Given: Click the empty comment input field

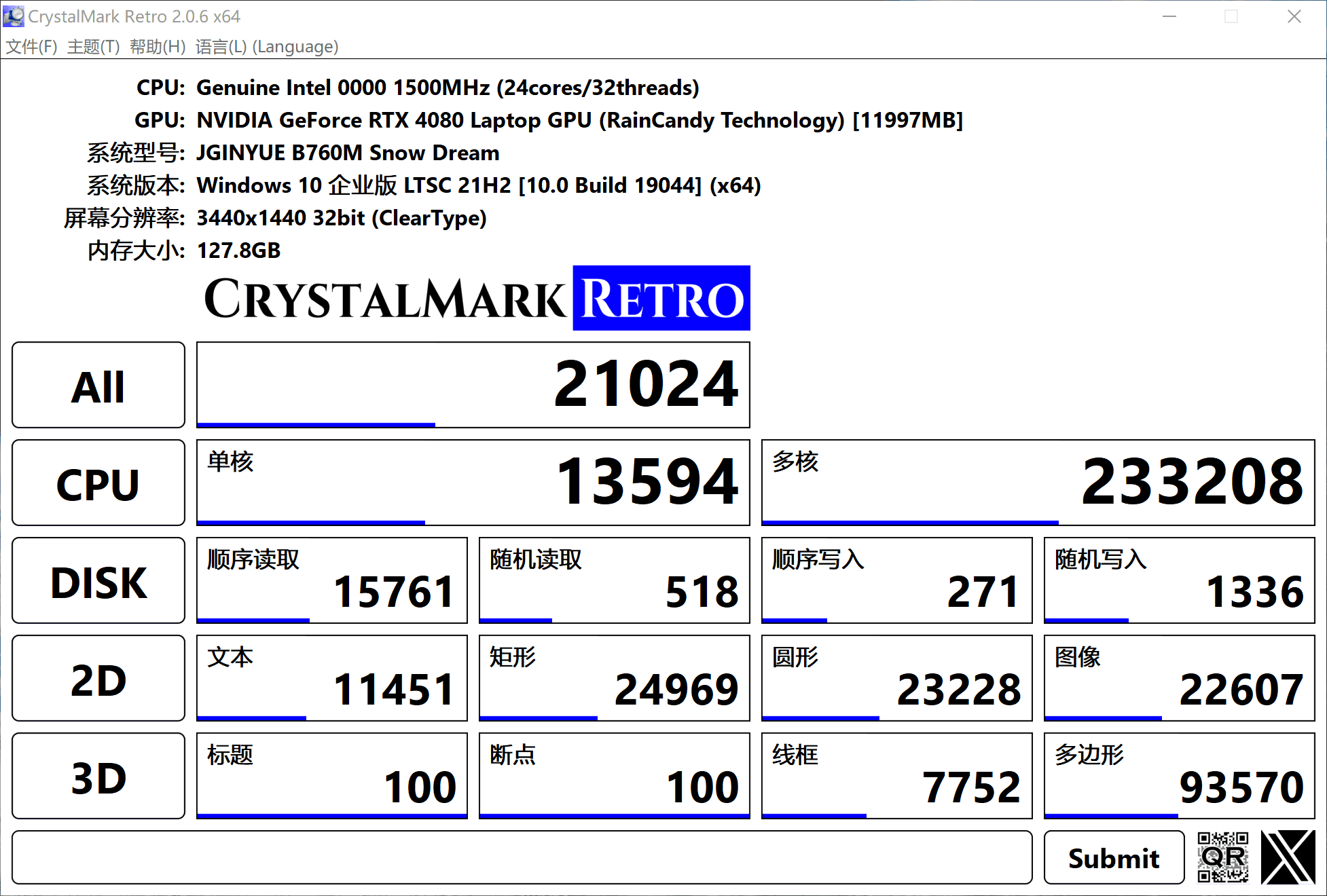Looking at the screenshot, I should click(522, 857).
